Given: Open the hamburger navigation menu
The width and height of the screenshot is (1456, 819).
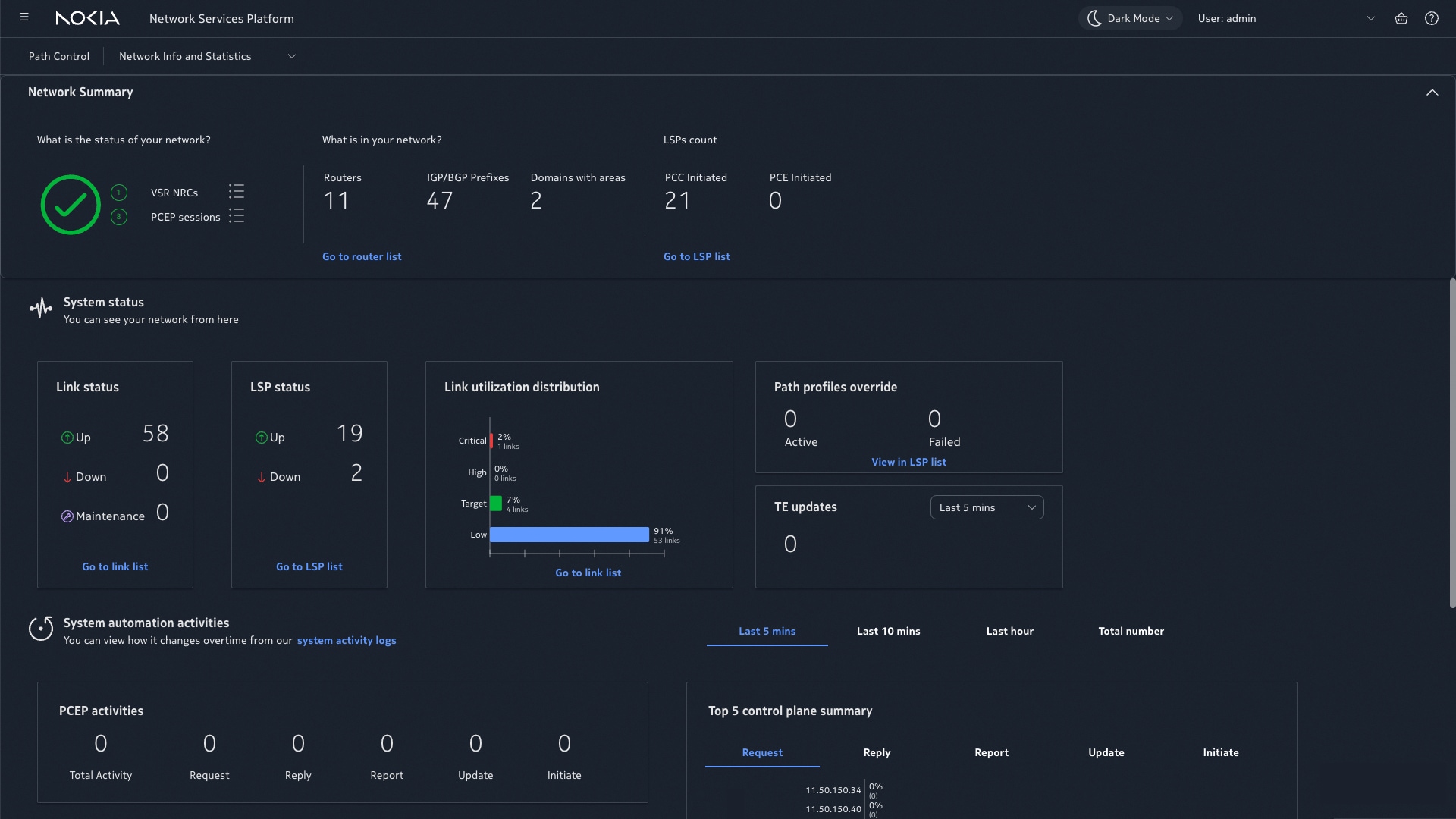Looking at the screenshot, I should pyautogui.click(x=24, y=17).
